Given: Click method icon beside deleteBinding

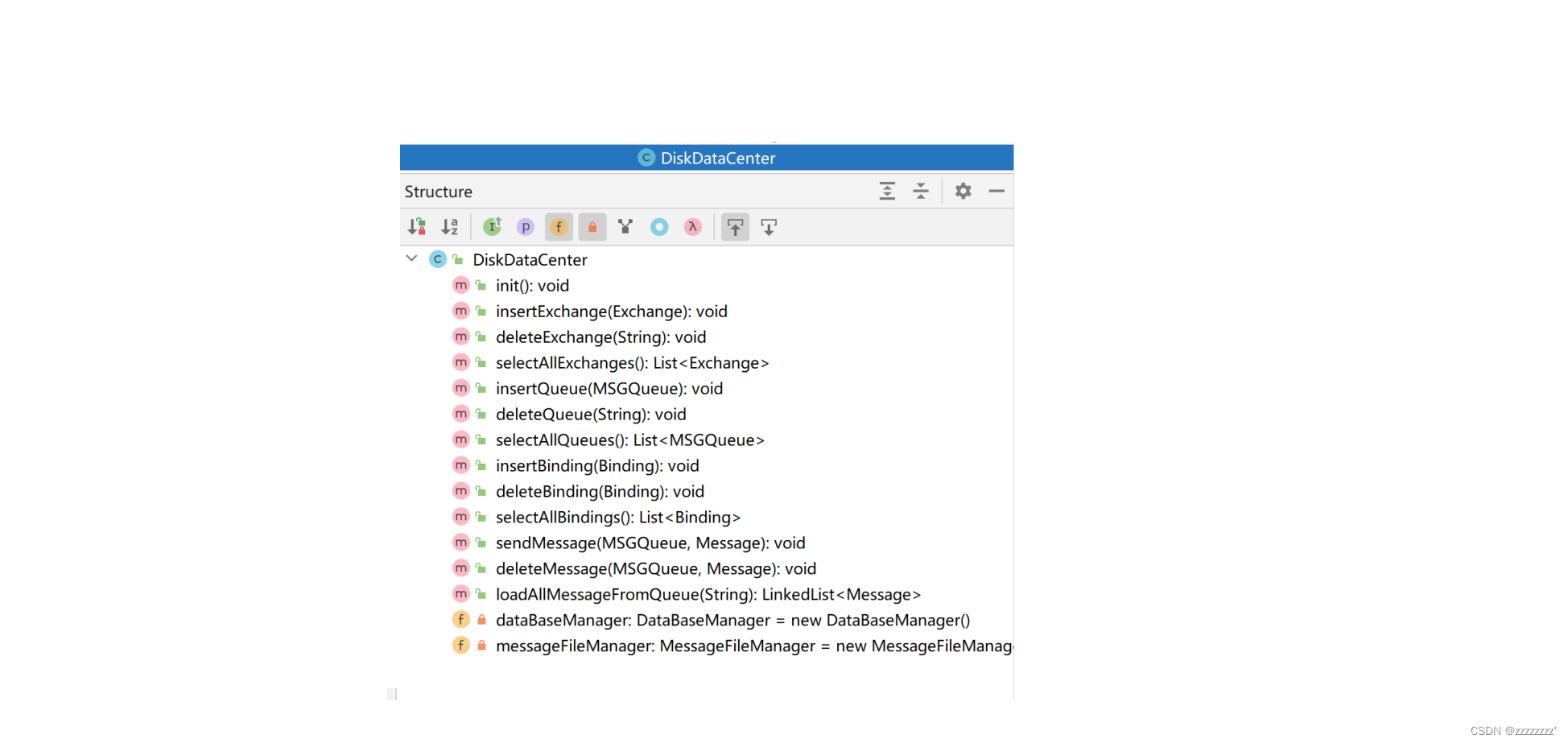Looking at the screenshot, I should pyautogui.click(x=461, y=491).
